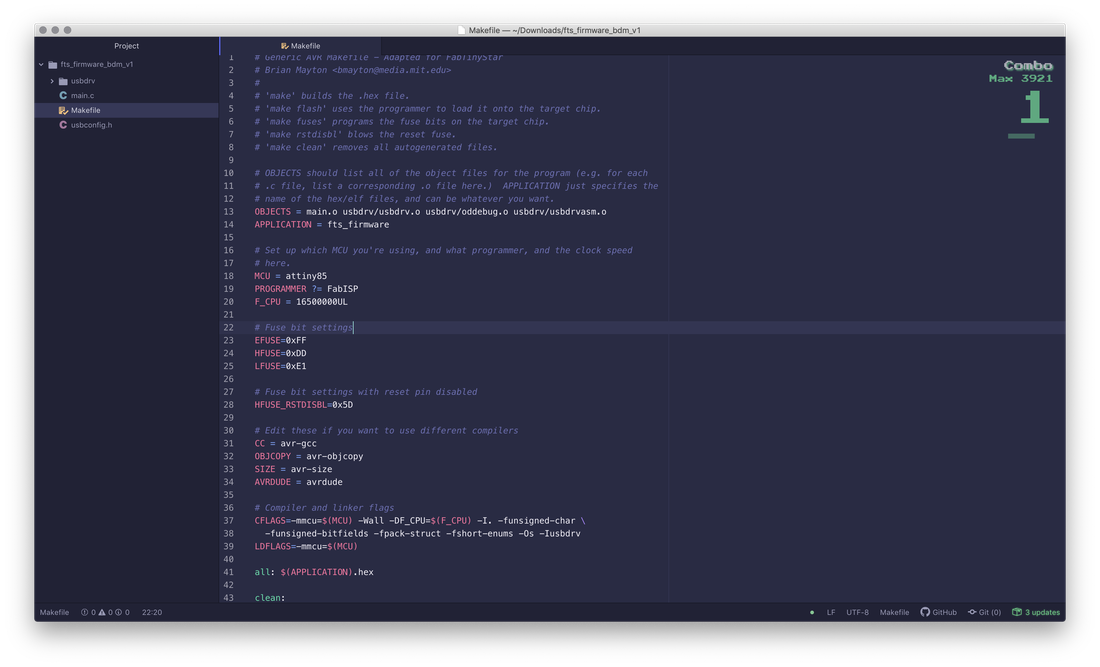Image resolution: width=1100 pixels, height=667 pixels.
Task: Click the combo progress bar
Action: pyautogui.click(x=1021, y=136)
